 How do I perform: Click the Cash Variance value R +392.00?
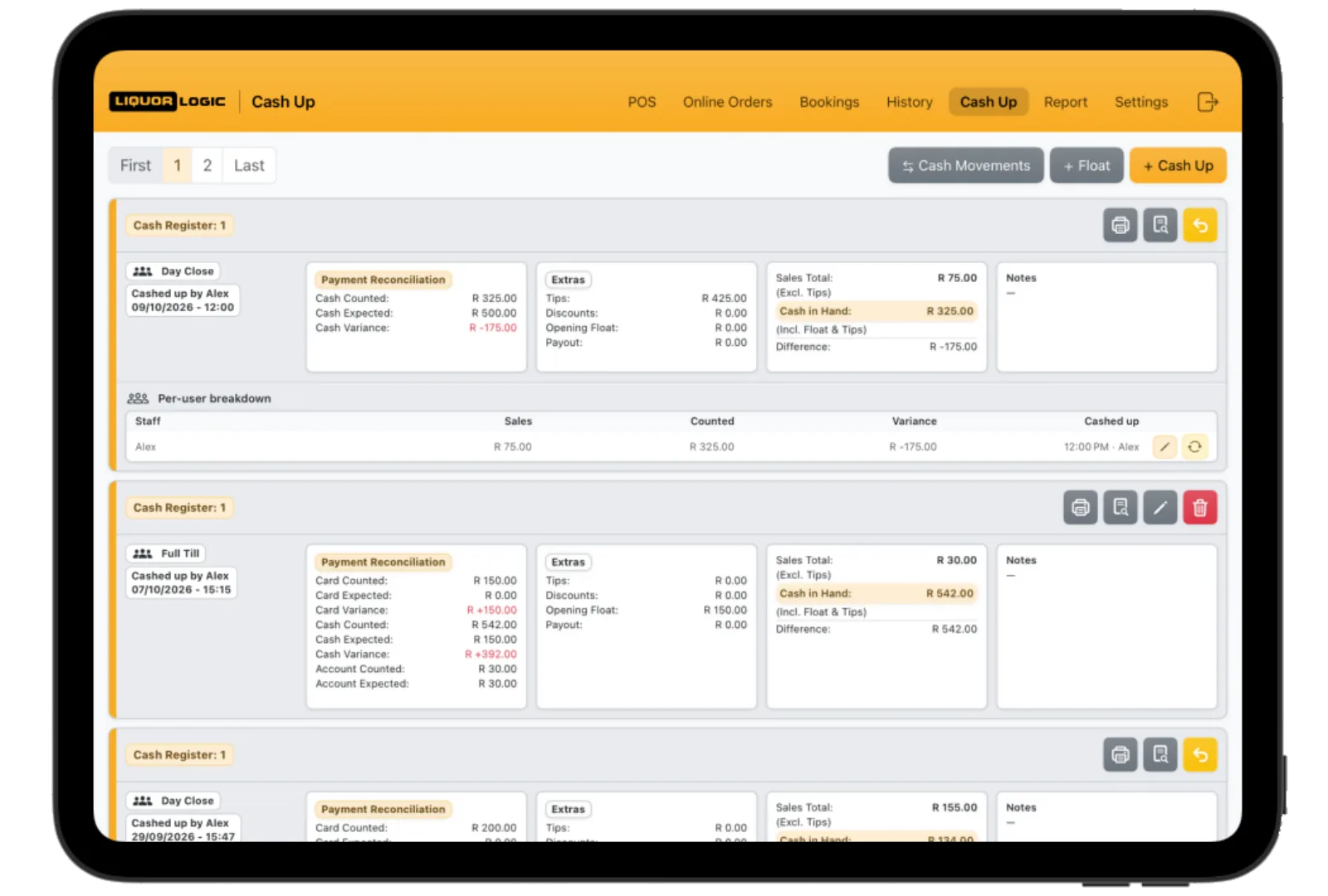point(491,654)
